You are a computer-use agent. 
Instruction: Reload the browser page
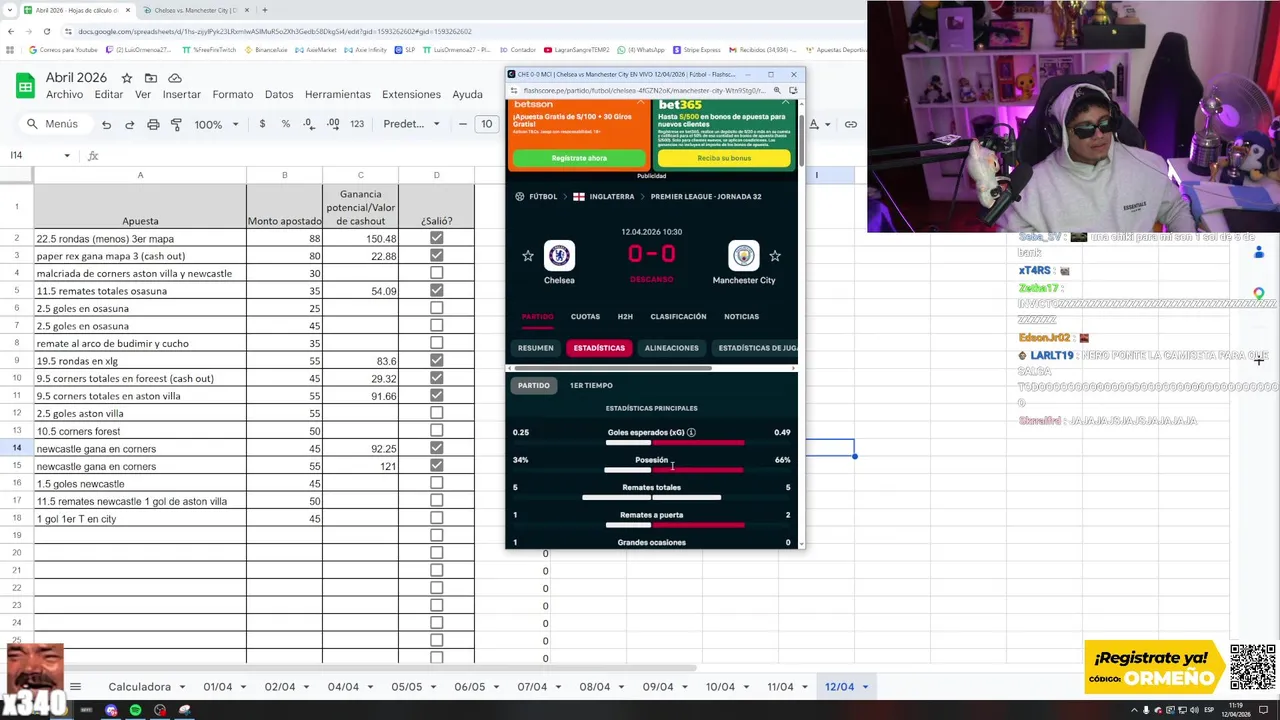45,31
